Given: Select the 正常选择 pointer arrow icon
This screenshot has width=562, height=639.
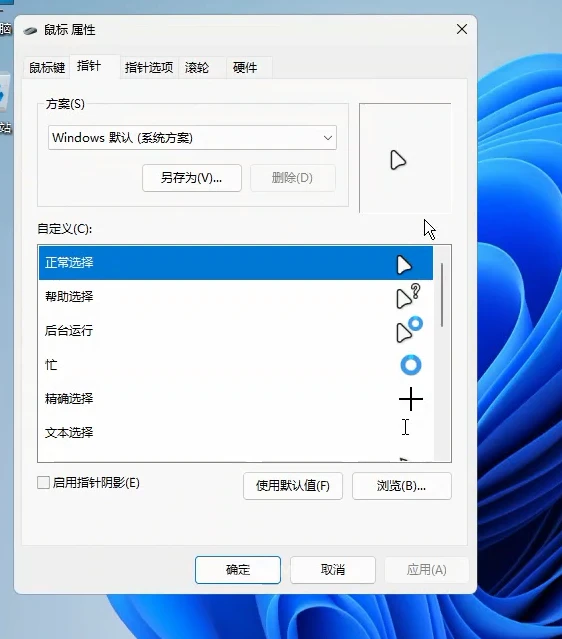Looking at the screenshot, I should tap(404, 264).
